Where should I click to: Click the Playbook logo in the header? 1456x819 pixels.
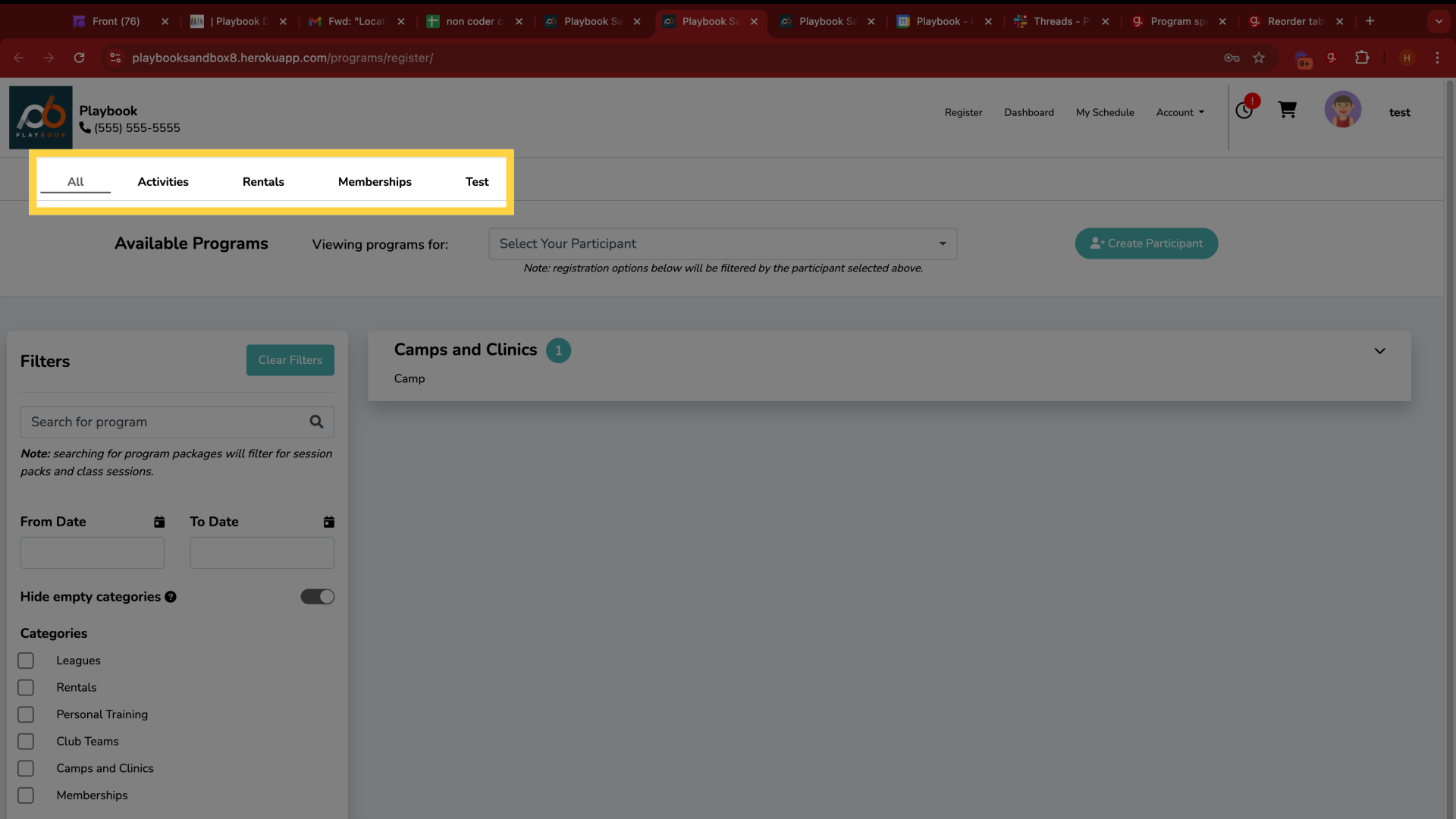click(39, 117)
